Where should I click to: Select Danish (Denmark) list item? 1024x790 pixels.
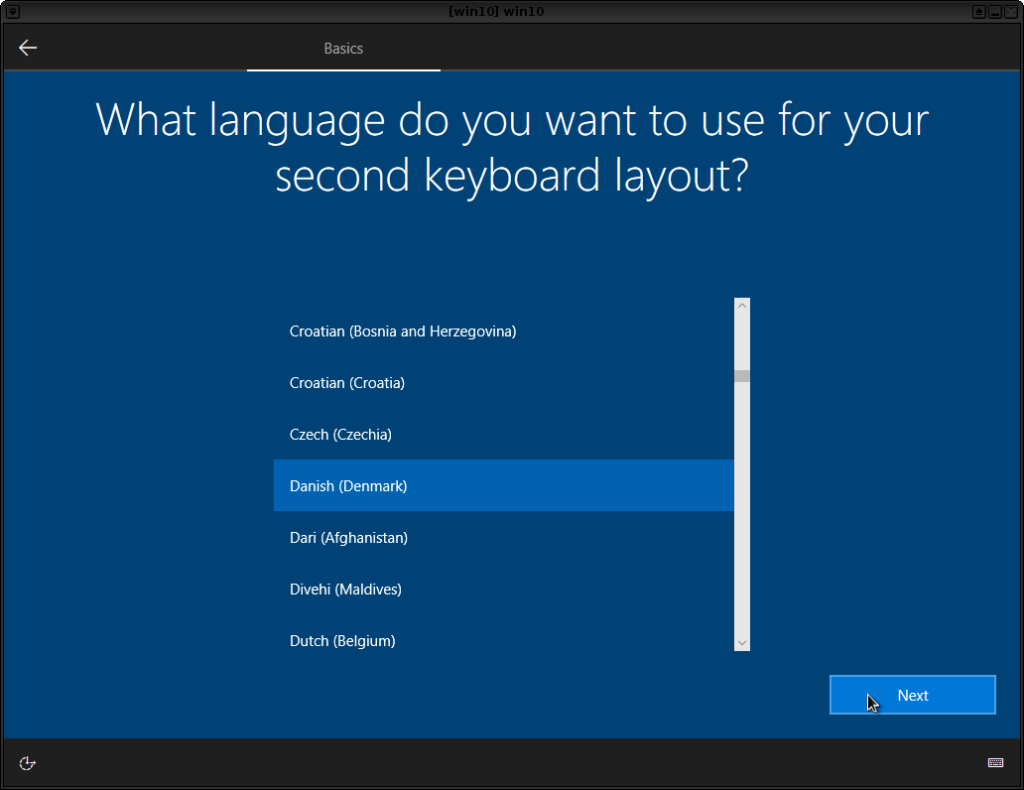point(504,486)
